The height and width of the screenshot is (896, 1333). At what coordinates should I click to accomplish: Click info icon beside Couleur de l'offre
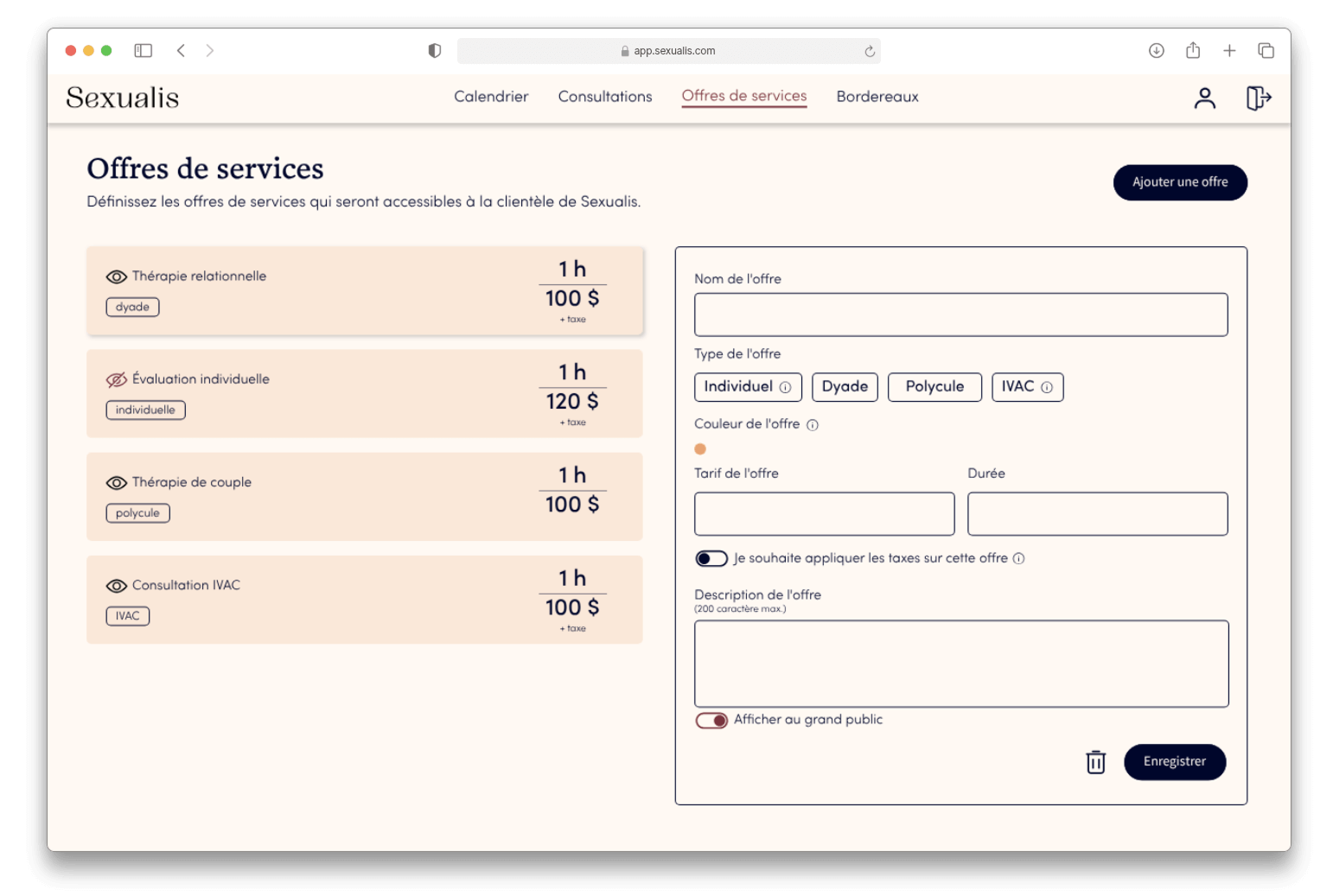813,425
